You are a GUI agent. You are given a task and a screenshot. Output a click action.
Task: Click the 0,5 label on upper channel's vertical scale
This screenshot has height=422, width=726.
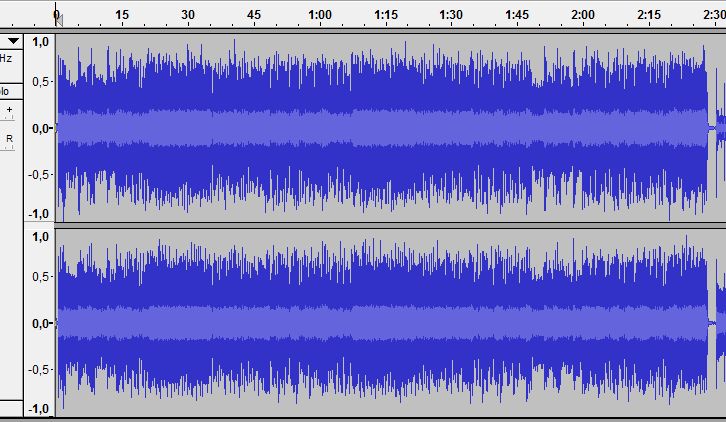(40, 82)
